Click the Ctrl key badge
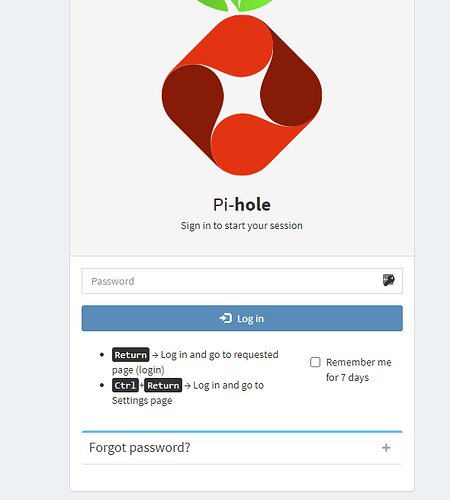The width and height of the screenshot is (450, 500). tap(125, 385)
